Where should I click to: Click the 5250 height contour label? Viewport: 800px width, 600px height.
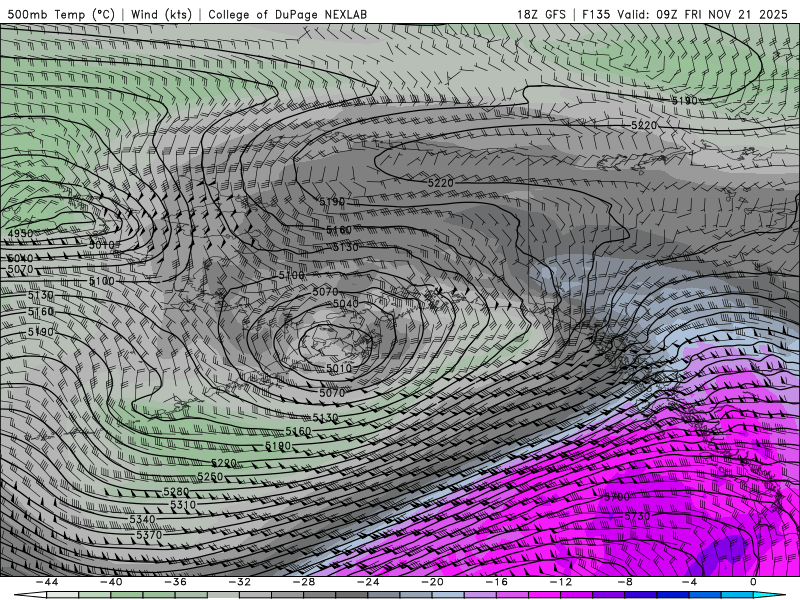(210, 477)
